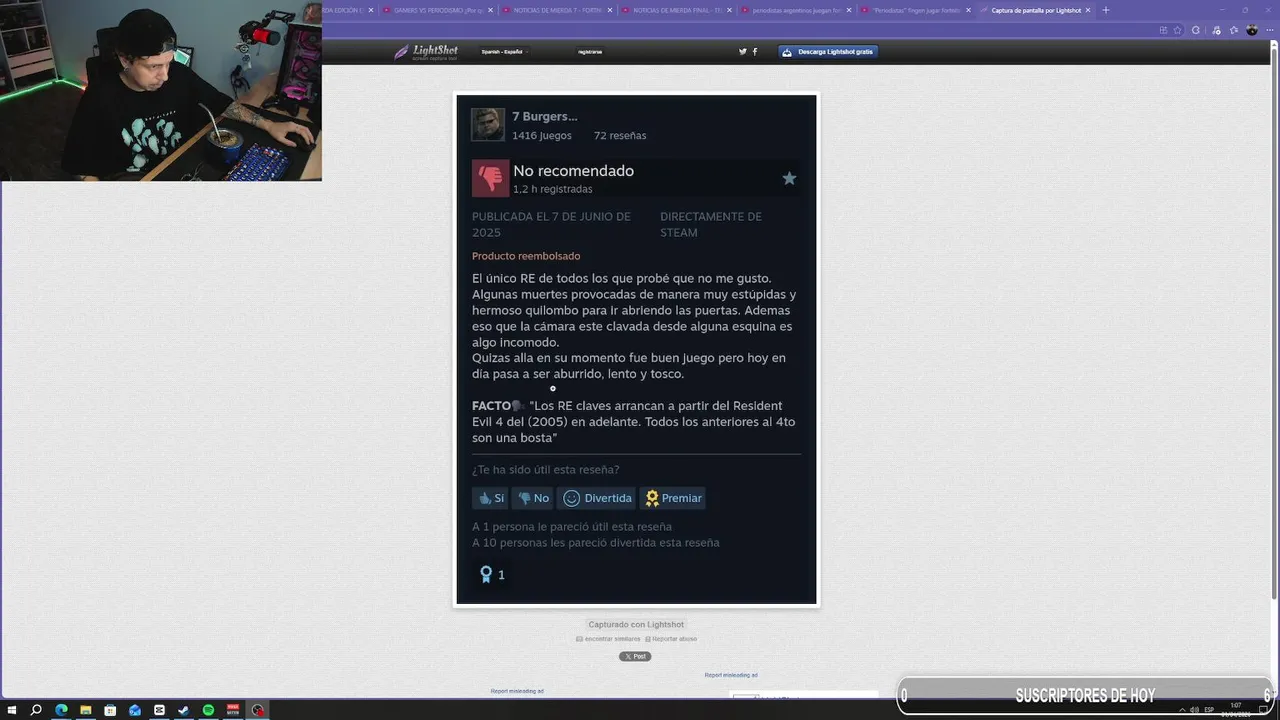This screenshot has height=720, width=1280.
Task: Open Windows Start menu
Action: [x=12, y=710]
